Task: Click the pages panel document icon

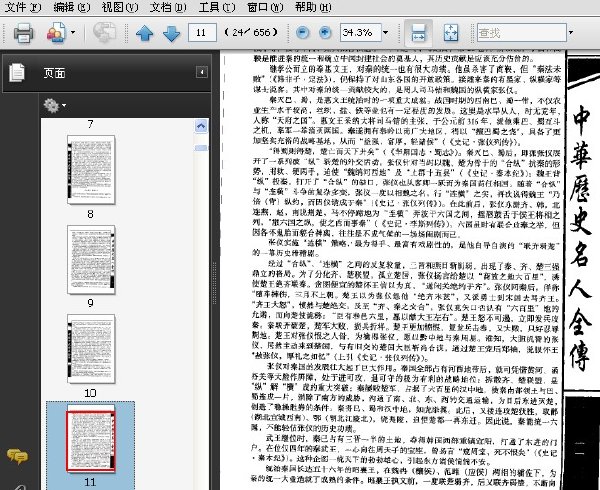Action: click(17, 72)
